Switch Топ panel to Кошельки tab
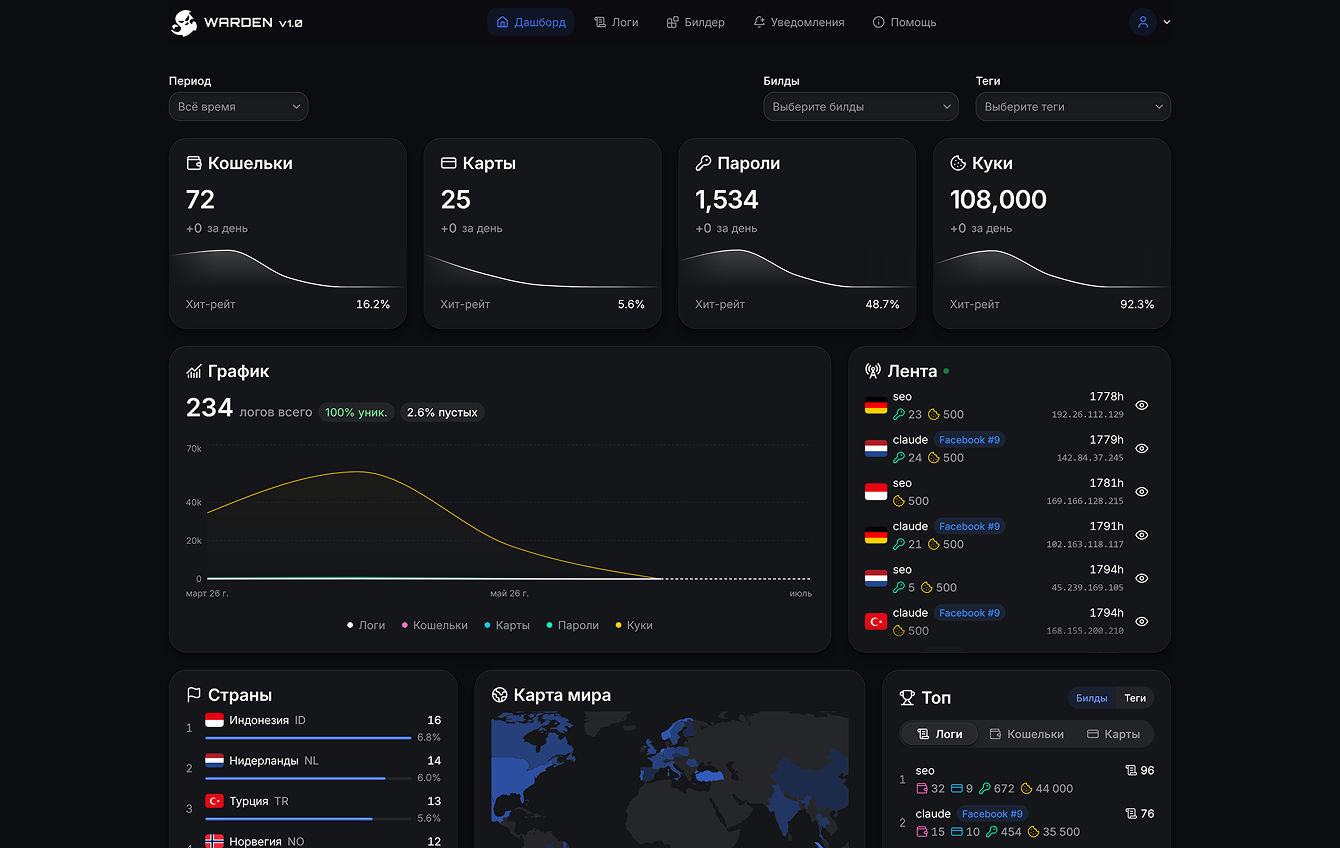 (1027, 734)
